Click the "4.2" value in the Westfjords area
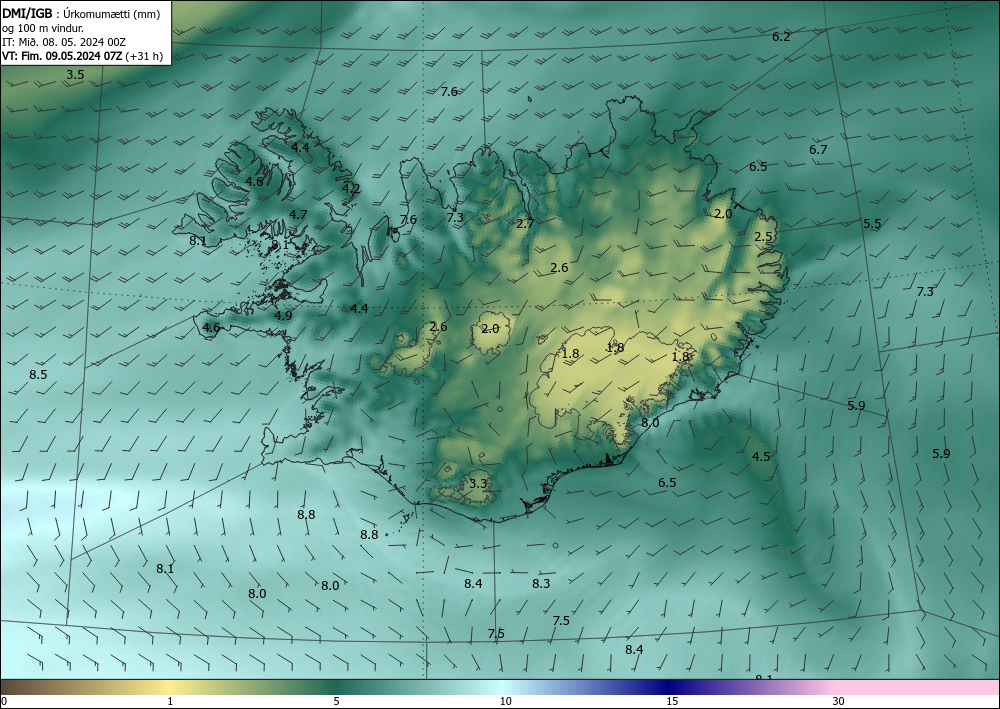Viewport: 1000px width, 709px height. pyautogui.click(x=351, y=189)
